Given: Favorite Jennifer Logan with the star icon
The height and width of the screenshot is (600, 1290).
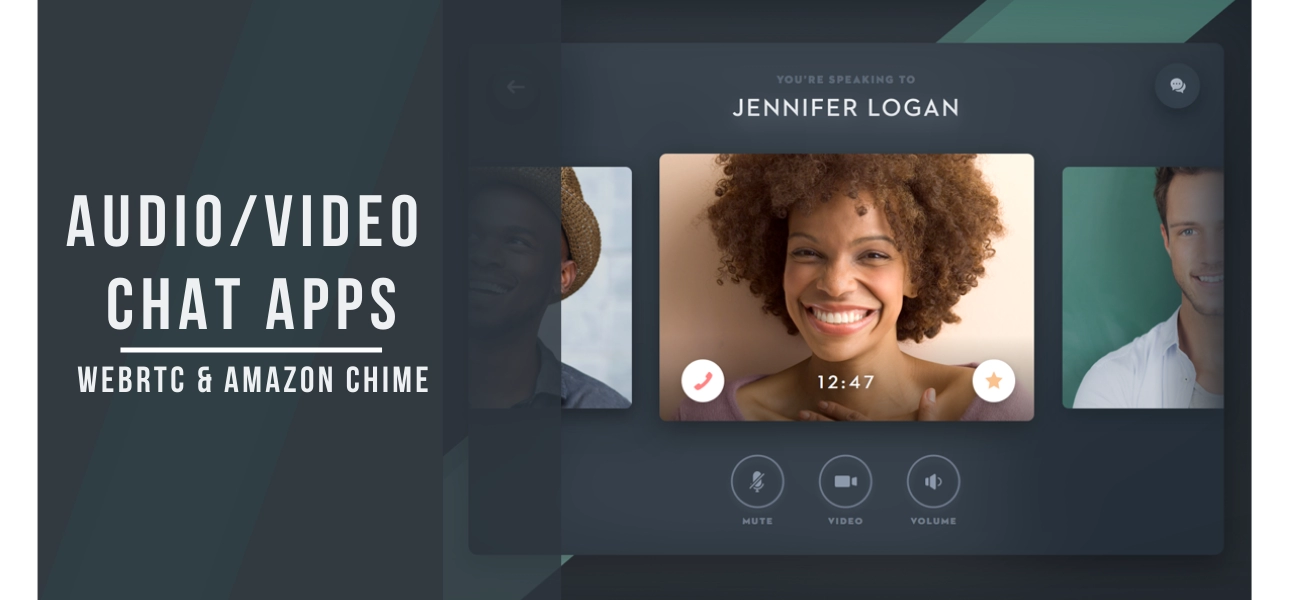Looking at the screenshot, I should pyautogui.click(x=993, y=380).
